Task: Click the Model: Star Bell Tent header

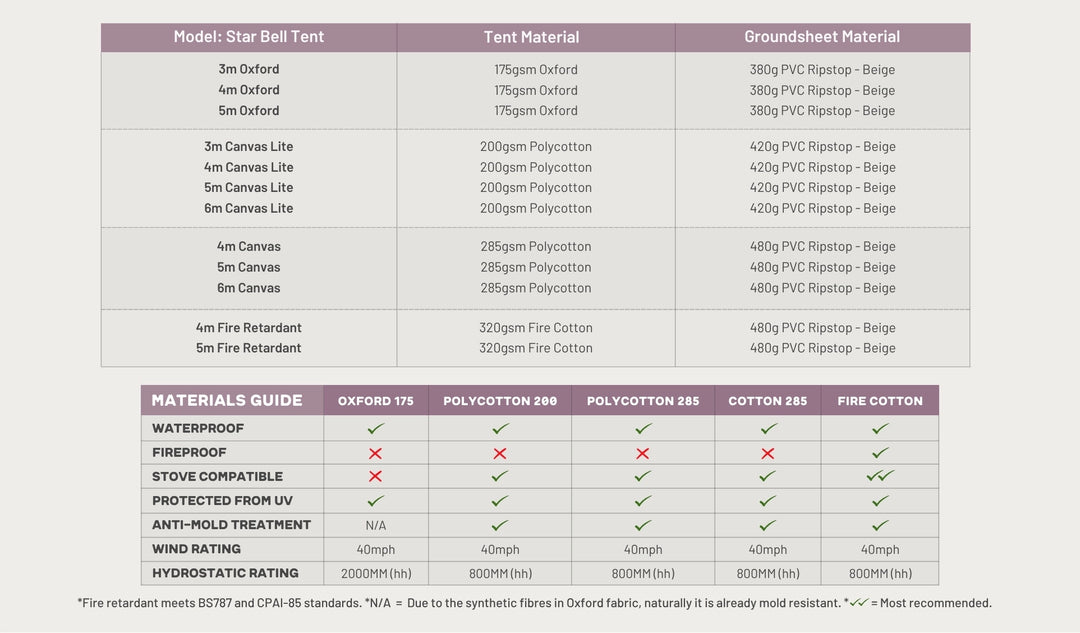Action: click(249, 37)
